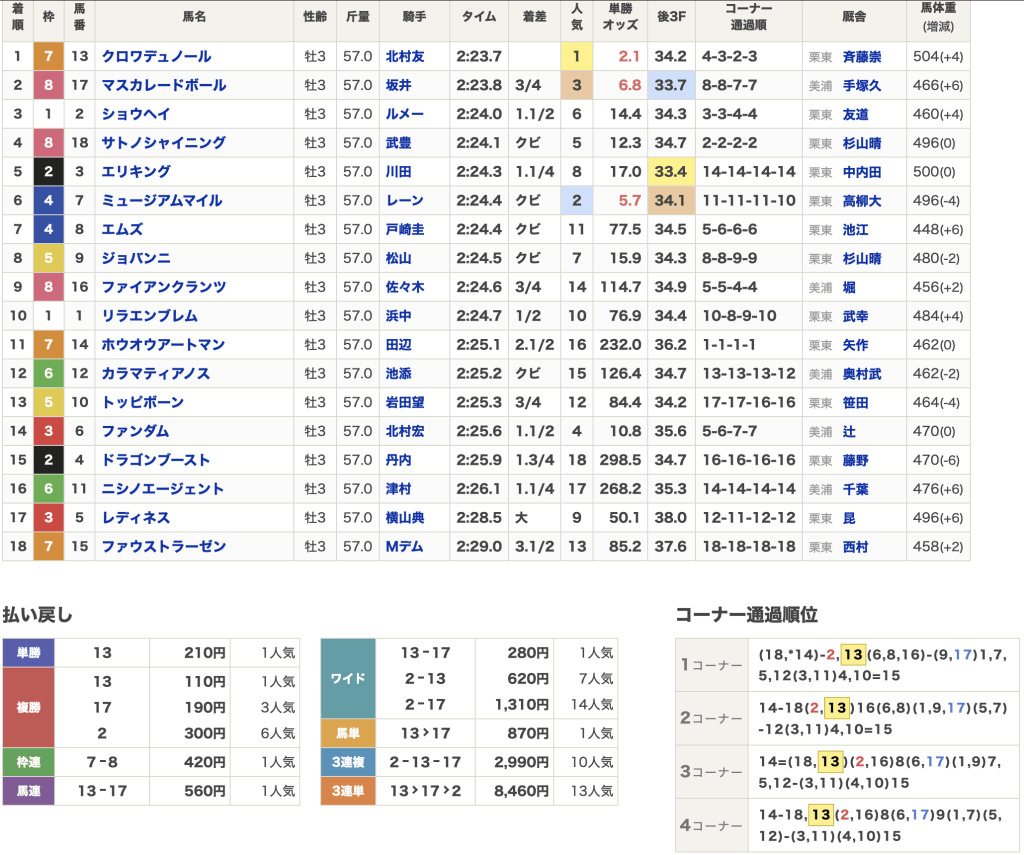Click jockey name 坂井
The height and width of the screenshot is (855, 1024).
398,86
